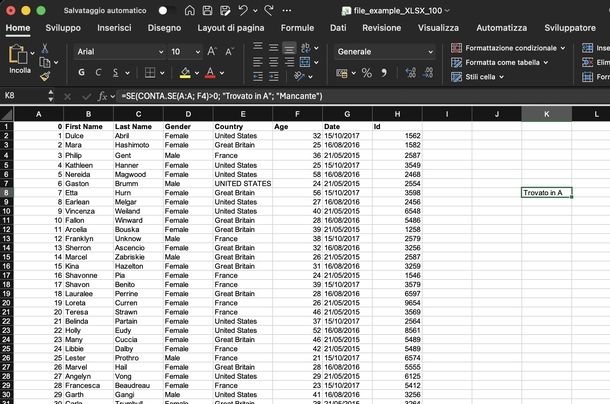Apply the thousands separator style

(384, 73)
